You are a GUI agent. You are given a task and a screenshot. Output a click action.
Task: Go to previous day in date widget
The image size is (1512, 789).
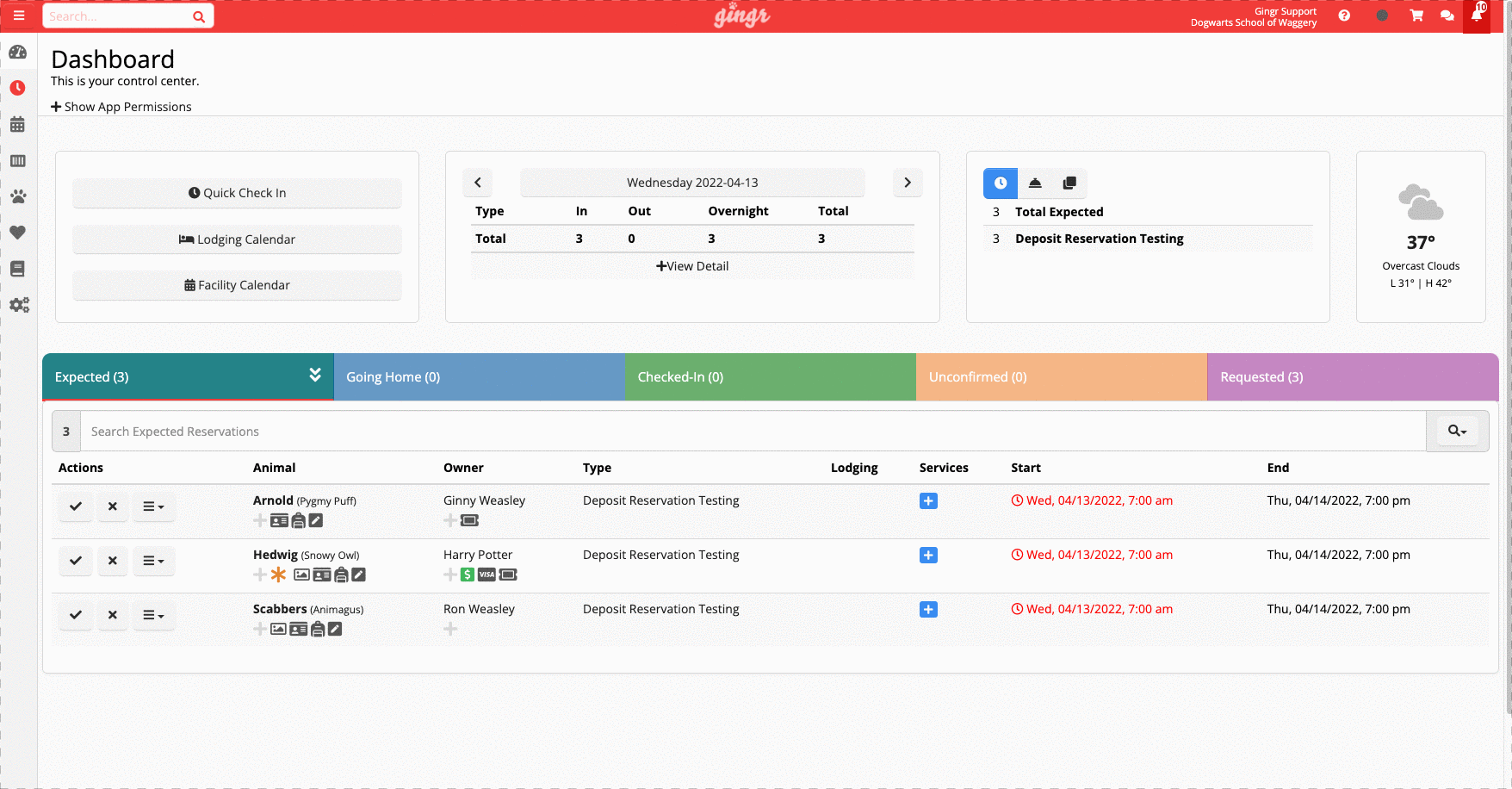(x=478, y=183)
